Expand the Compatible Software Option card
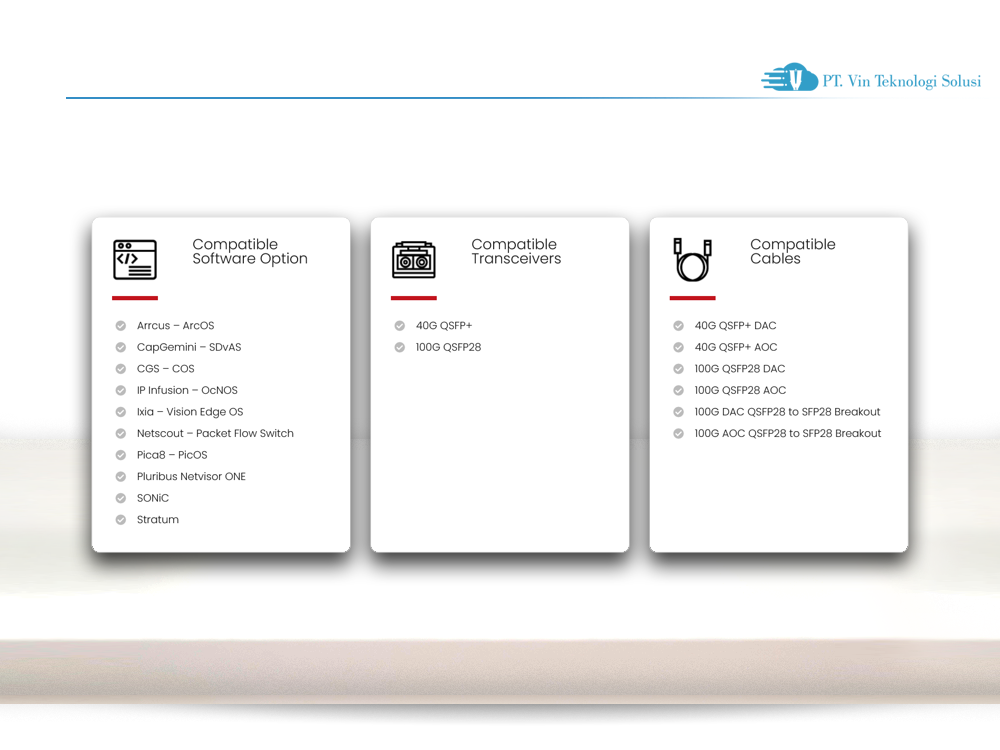Image resolution: width=1000 pixels, height=750 pixels. 220,385
